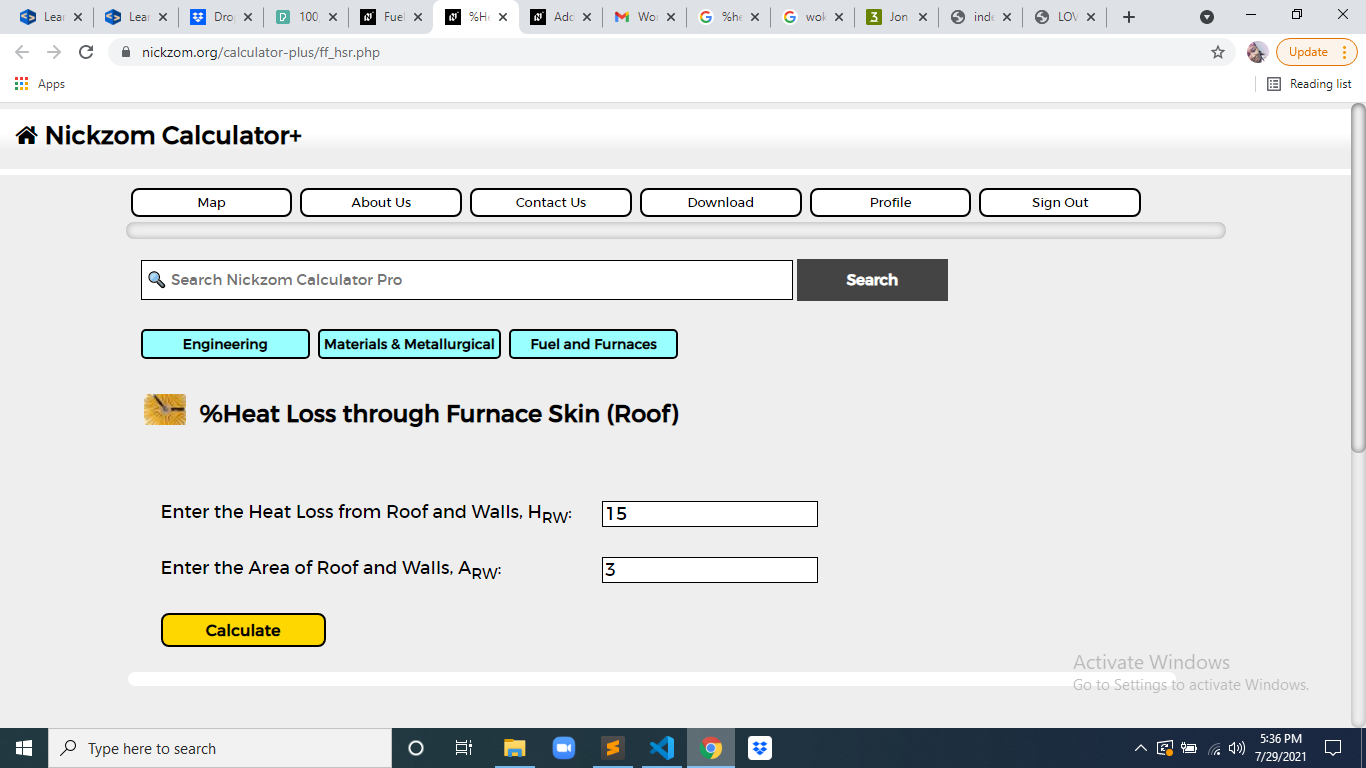Viewport: 1366px width, 768px height.
Task: Open a new tab with the plus icon
Action: click(x=1129, y=17)
